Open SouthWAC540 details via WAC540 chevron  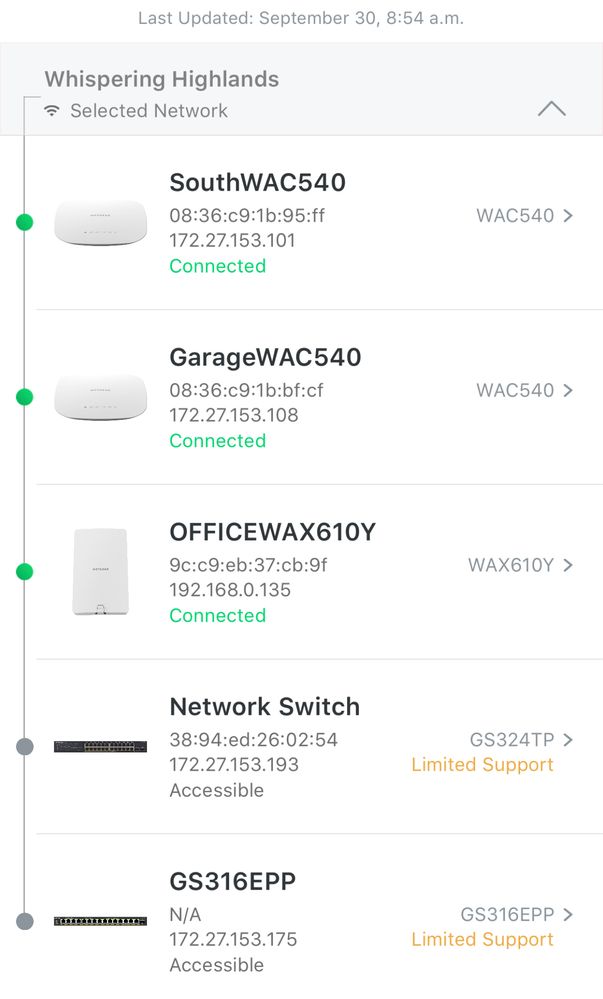(x=568, y=215)
